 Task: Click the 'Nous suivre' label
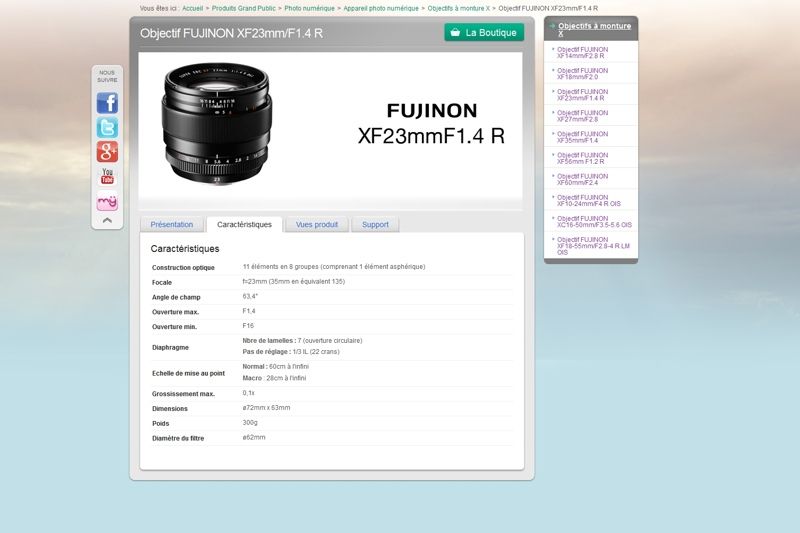coord(107,77)
